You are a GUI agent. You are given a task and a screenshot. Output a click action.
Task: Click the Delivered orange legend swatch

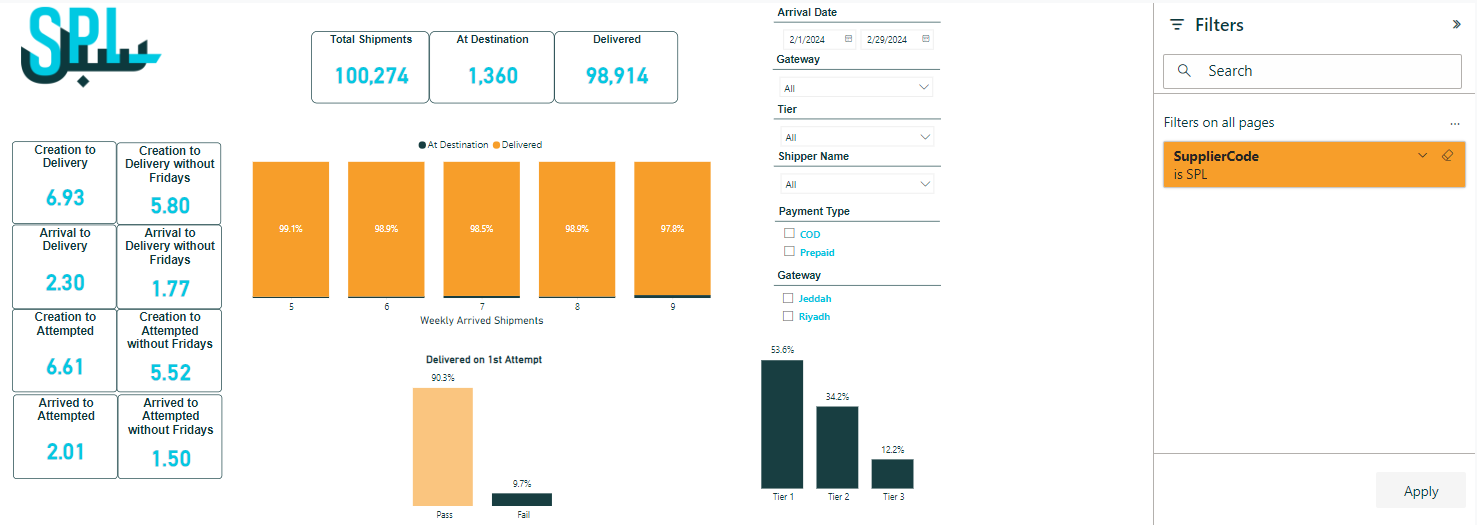point(497,145)
